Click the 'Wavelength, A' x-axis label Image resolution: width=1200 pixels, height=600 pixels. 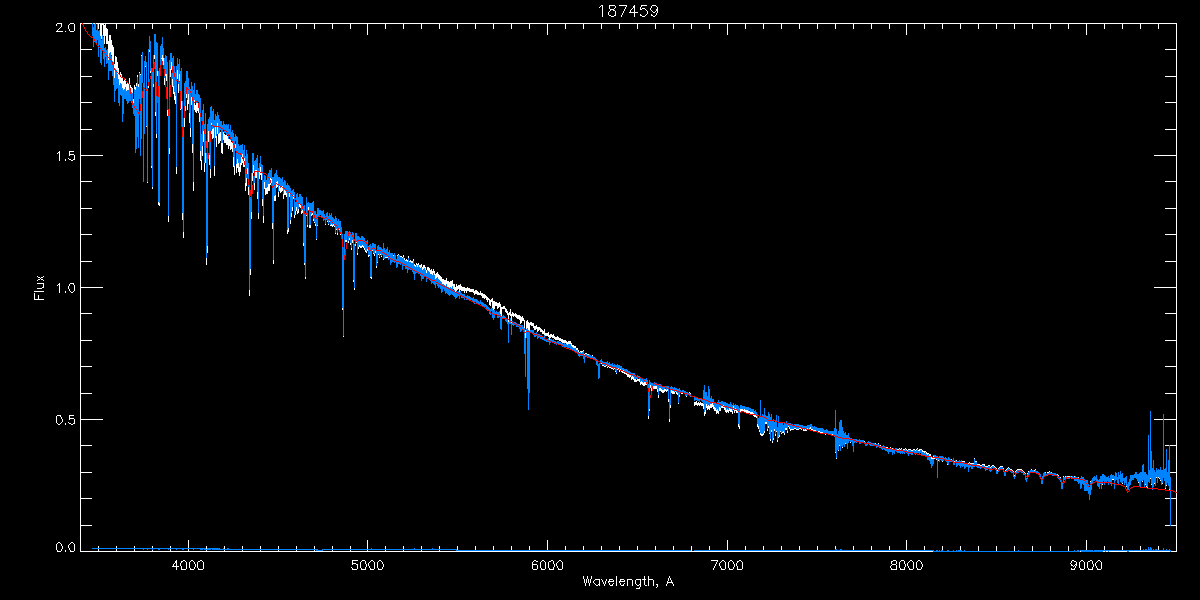[x=628, y=581]
